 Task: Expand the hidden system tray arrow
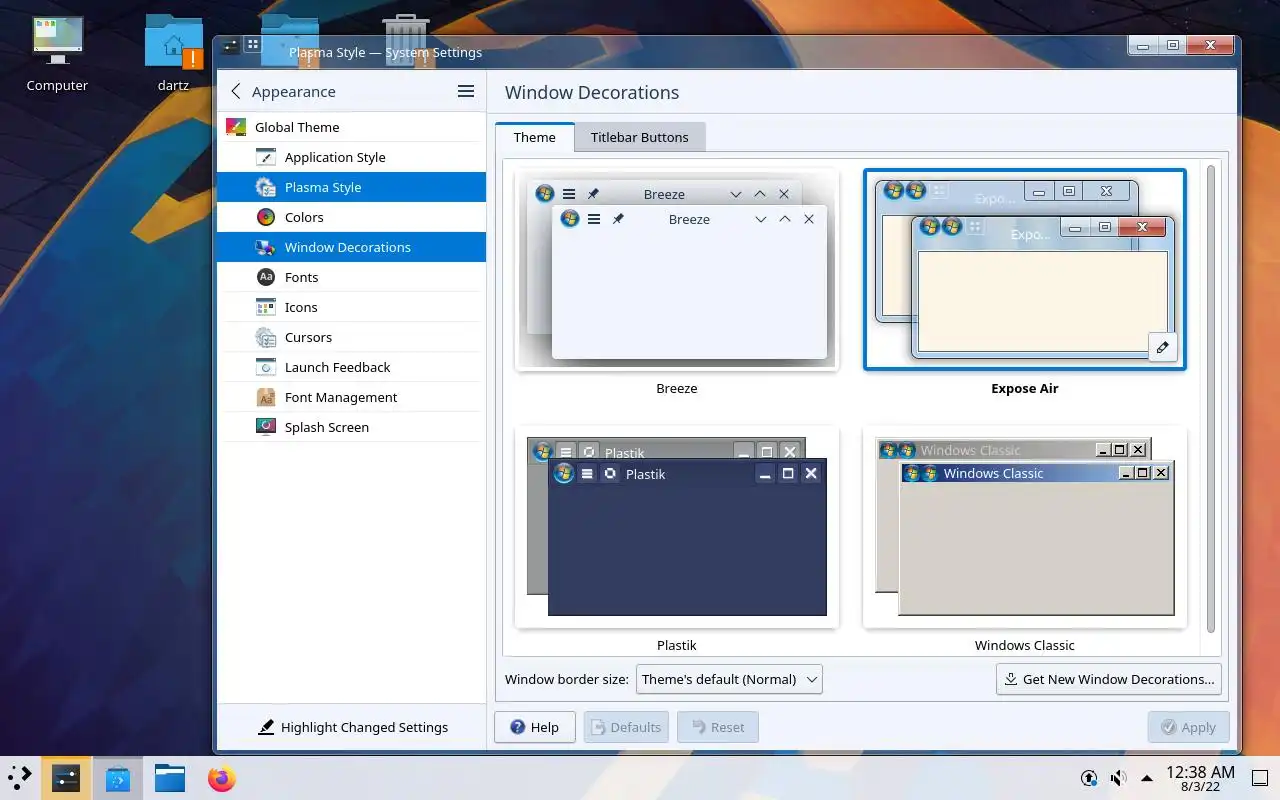[1147, 778]
